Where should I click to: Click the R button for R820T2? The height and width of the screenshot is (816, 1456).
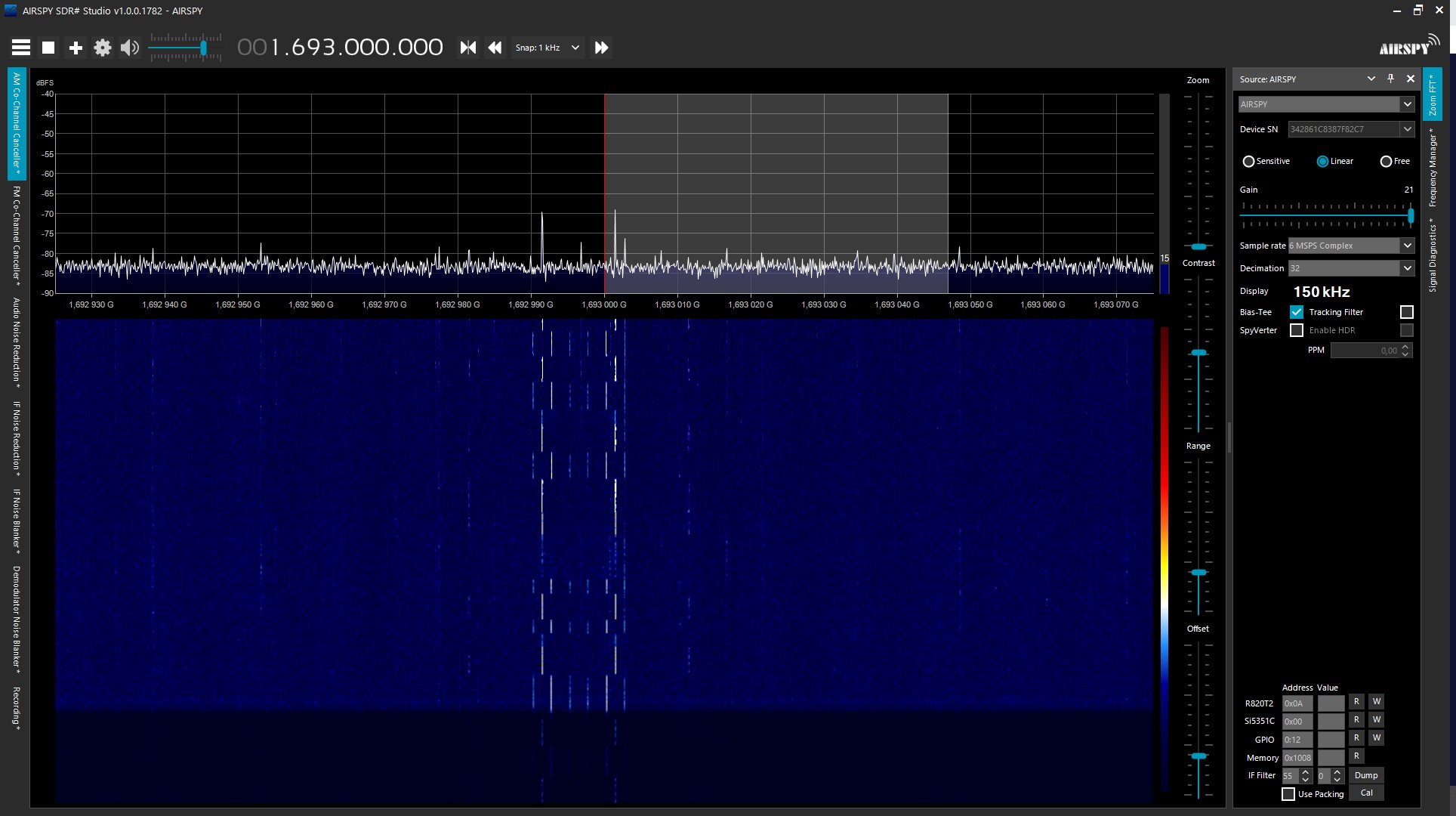[x=1356, y=702]
